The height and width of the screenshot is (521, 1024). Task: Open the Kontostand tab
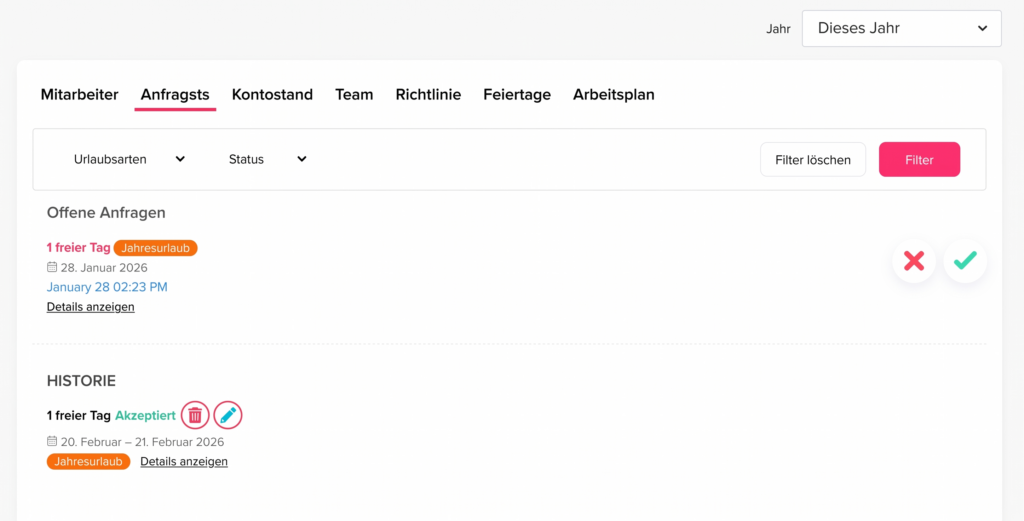tap(272, 95)
